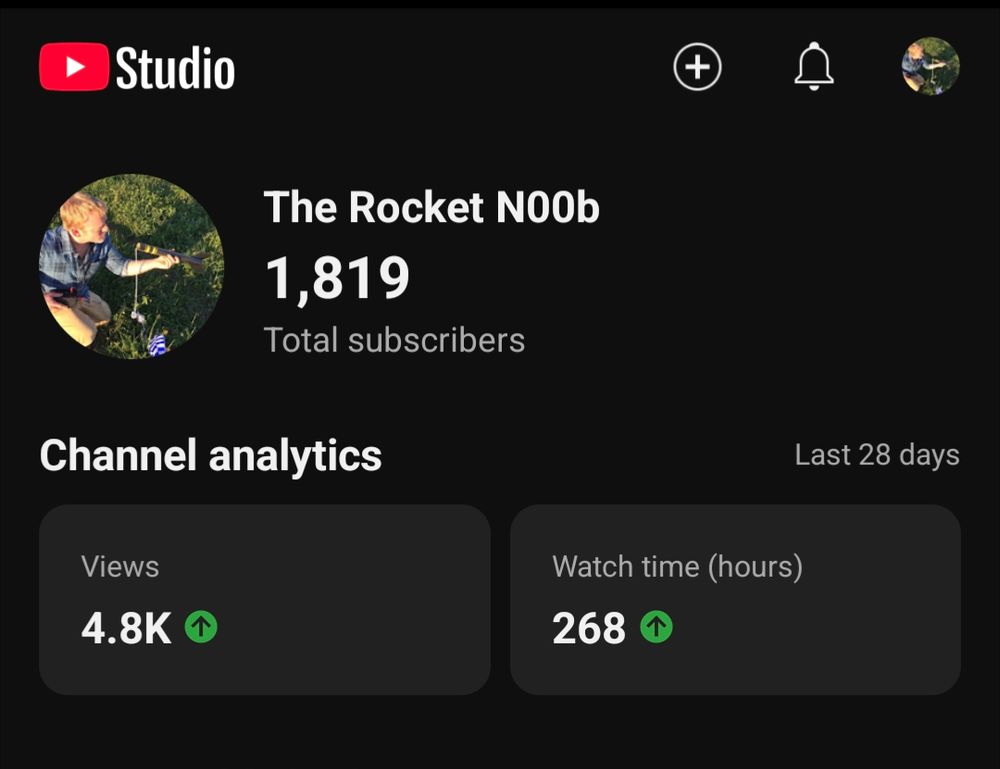Tap the 28 in Last 28 days

click(874, 455)
